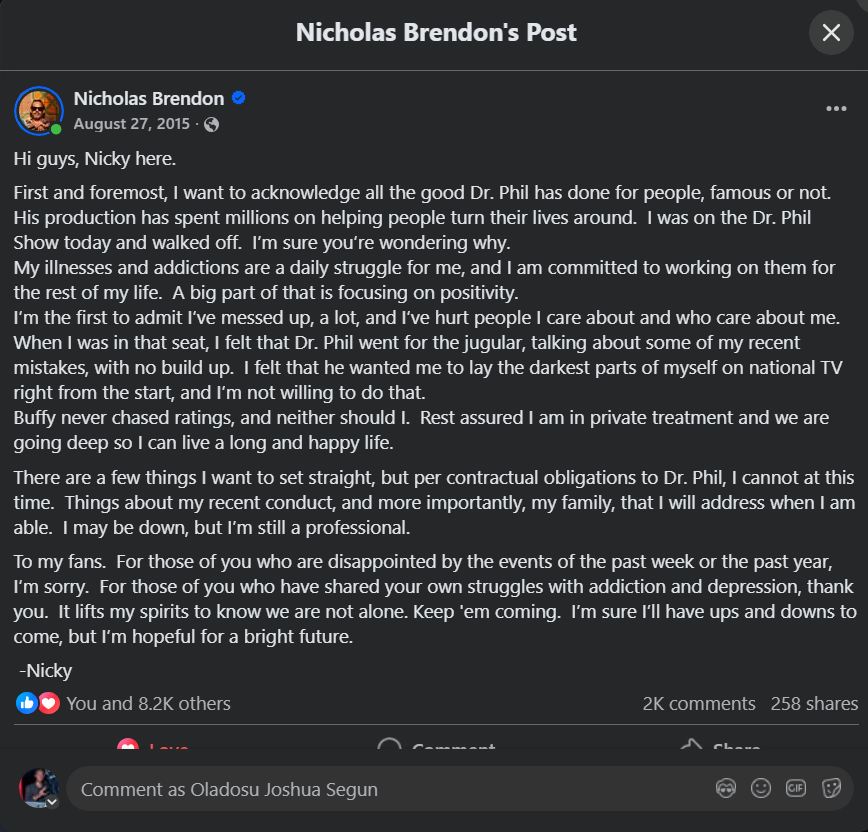View the 258 shares list
Viewport: 868px width, 832px height.
(814, 704)
